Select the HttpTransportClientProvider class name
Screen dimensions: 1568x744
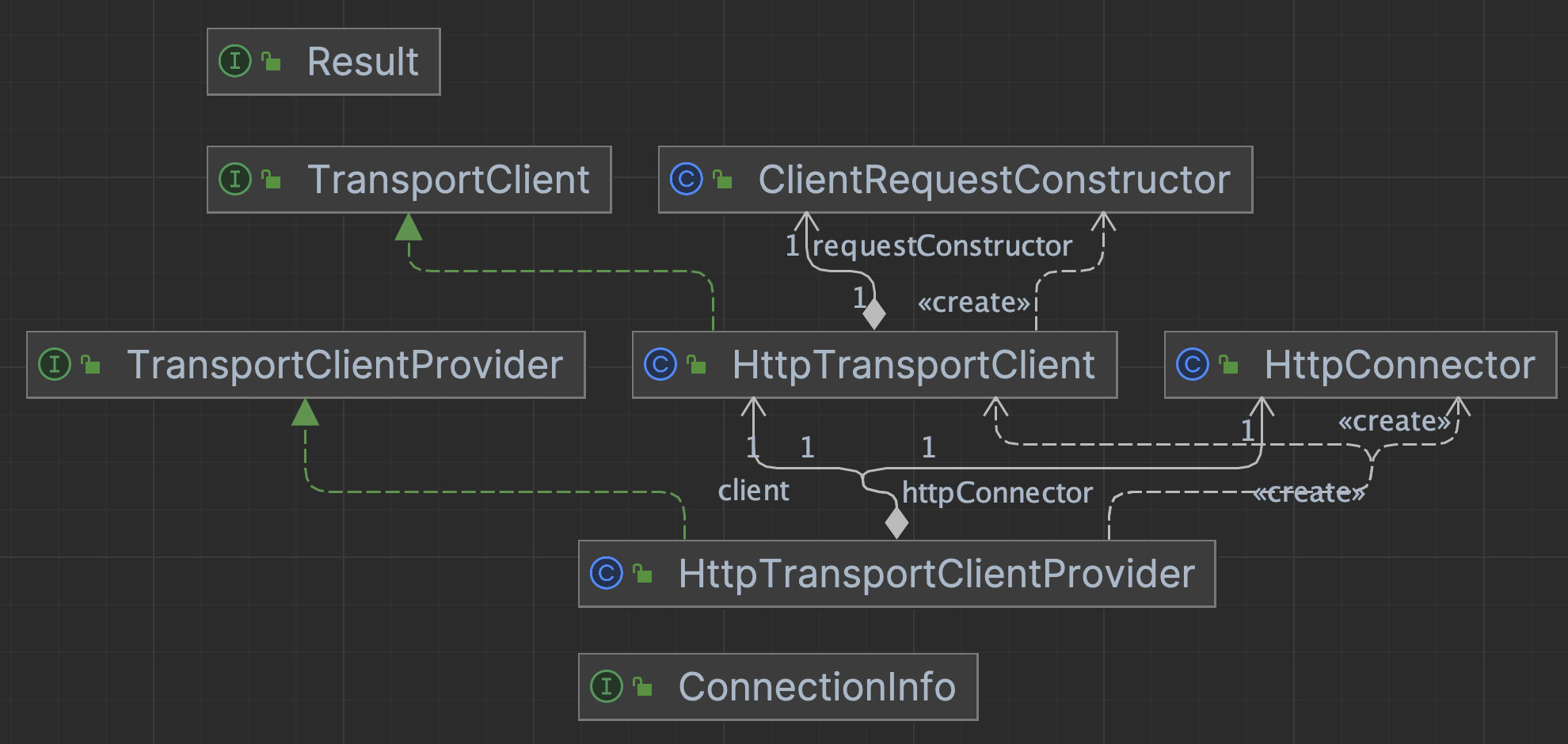(x=936, y=574)
